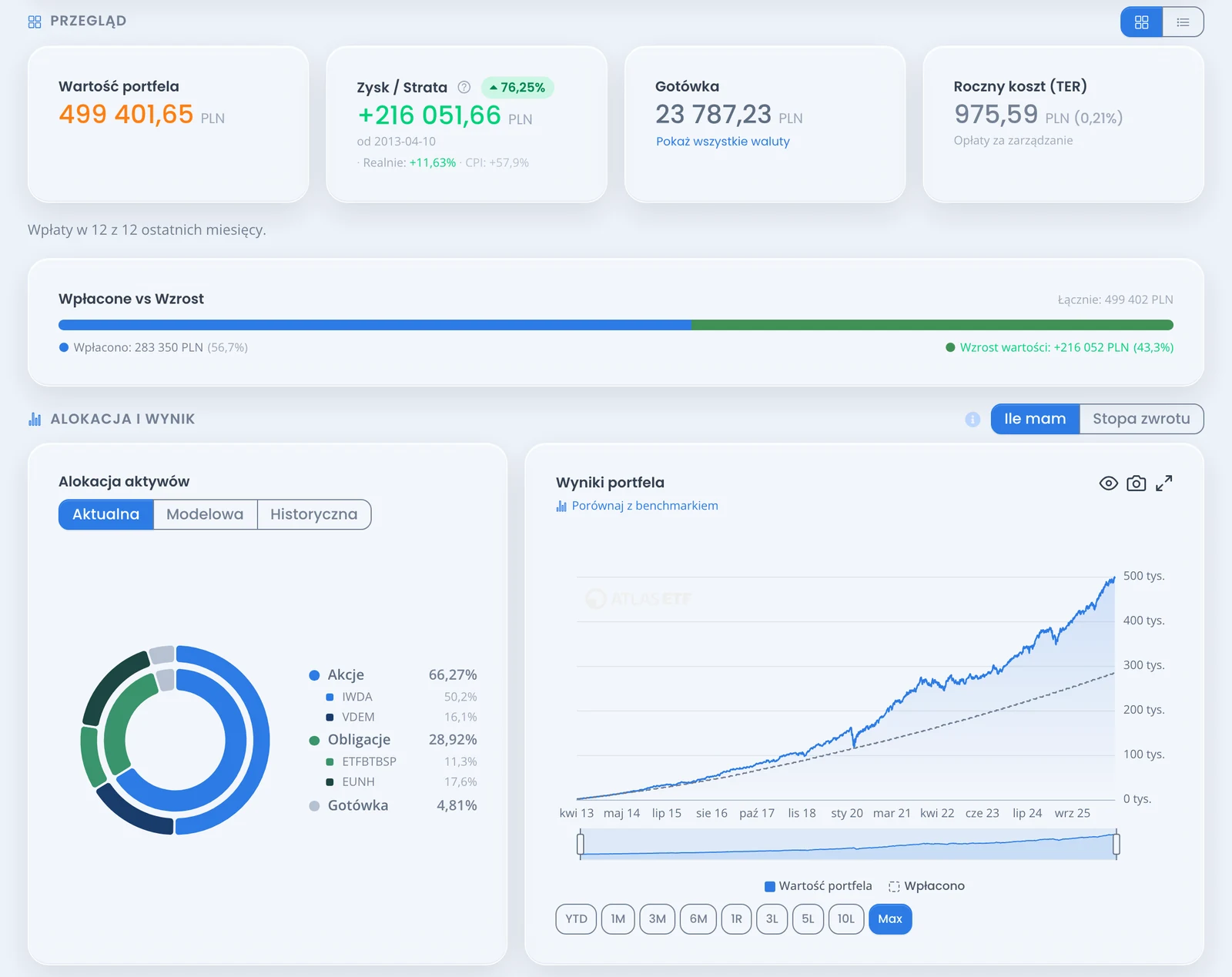Switch to grid card view
Viewport: 1232px width, 977px height.
tap(1141, 22)
